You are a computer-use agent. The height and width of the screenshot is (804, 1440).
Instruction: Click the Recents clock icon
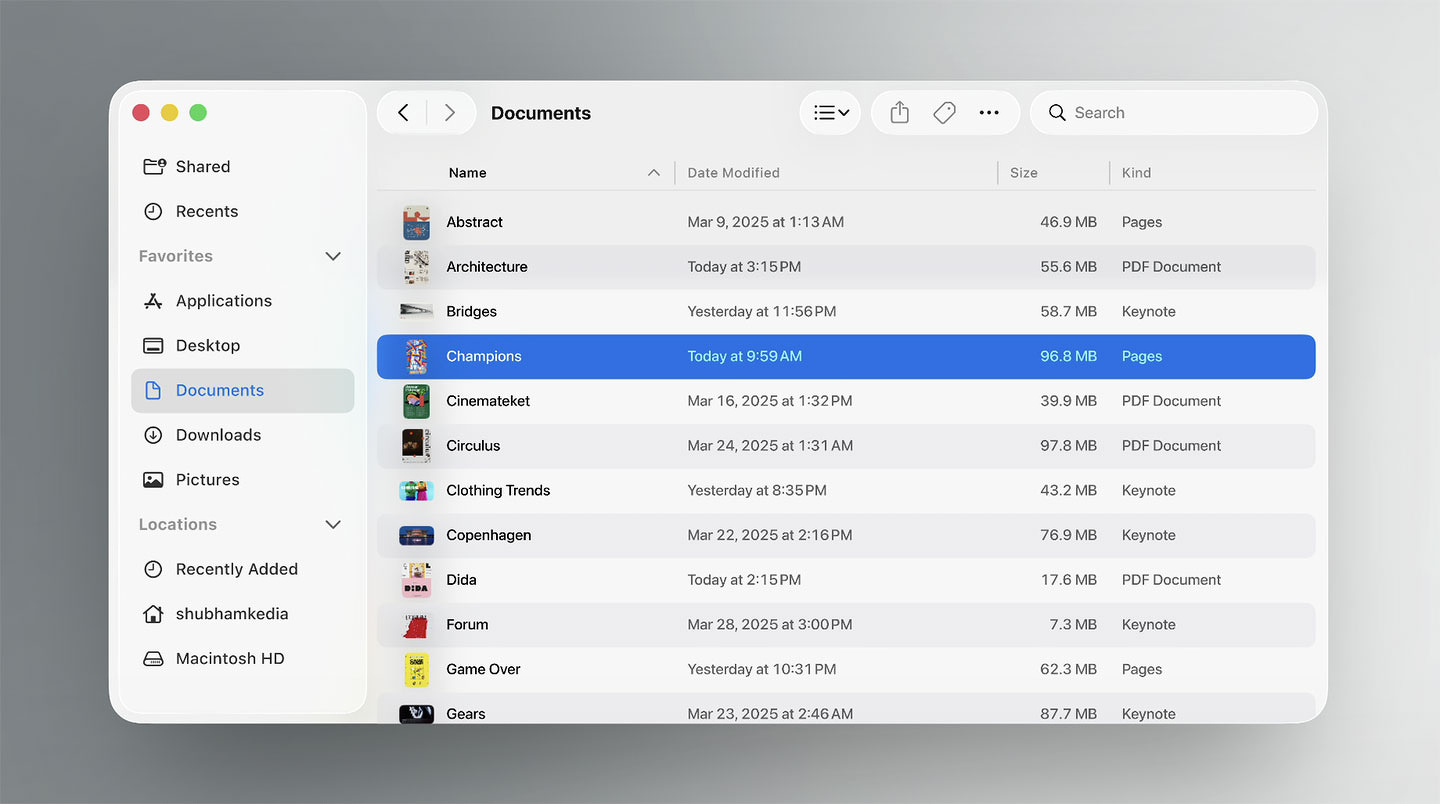(x=153, y=211)
